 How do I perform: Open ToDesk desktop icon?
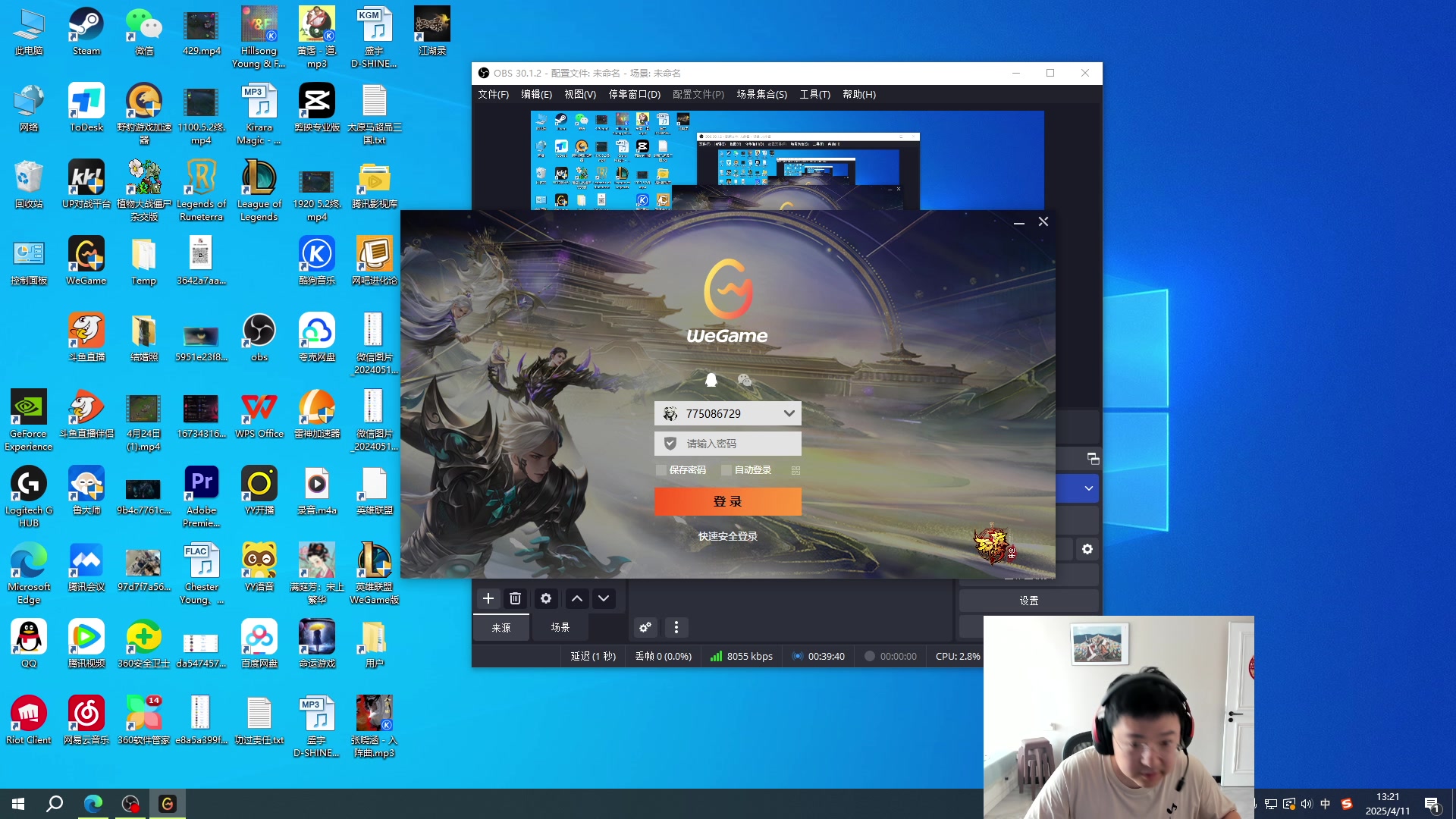(86, 108)
